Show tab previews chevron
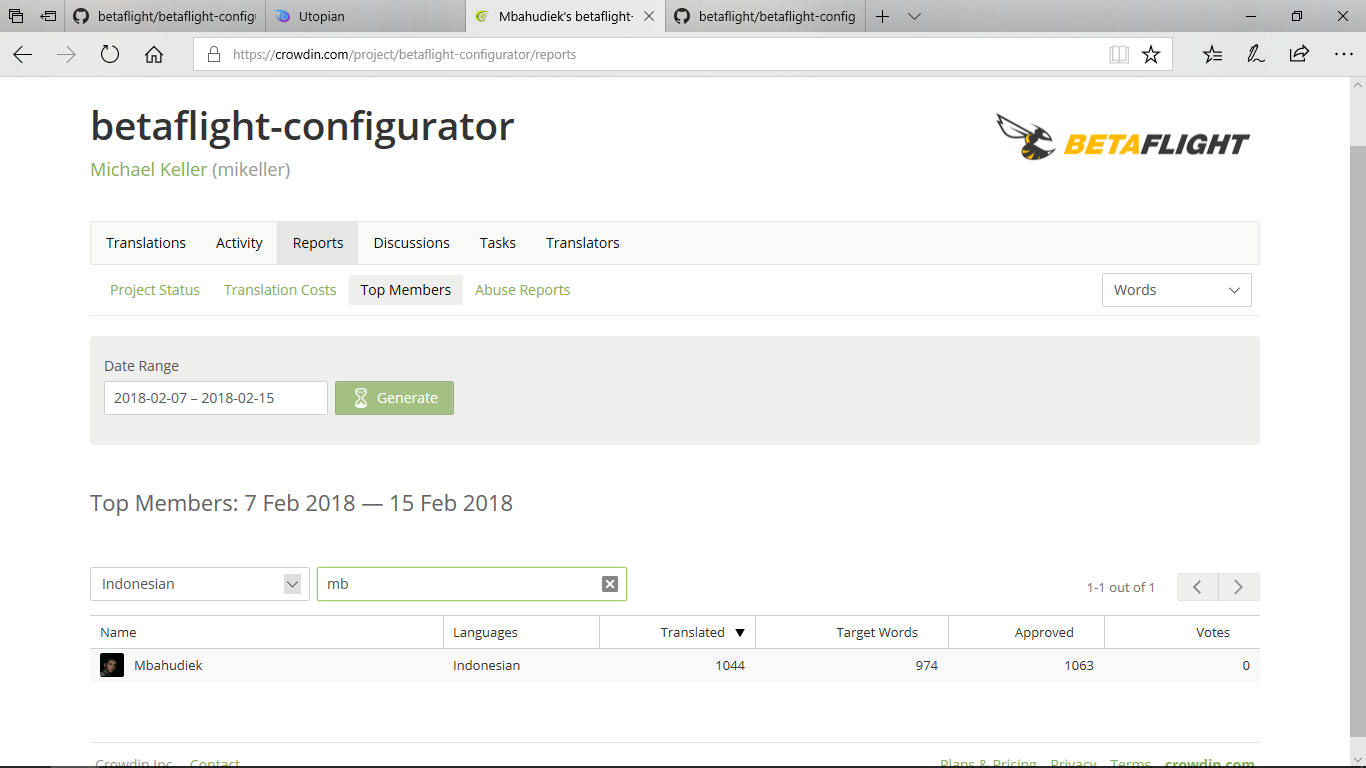 click(914, 16)
